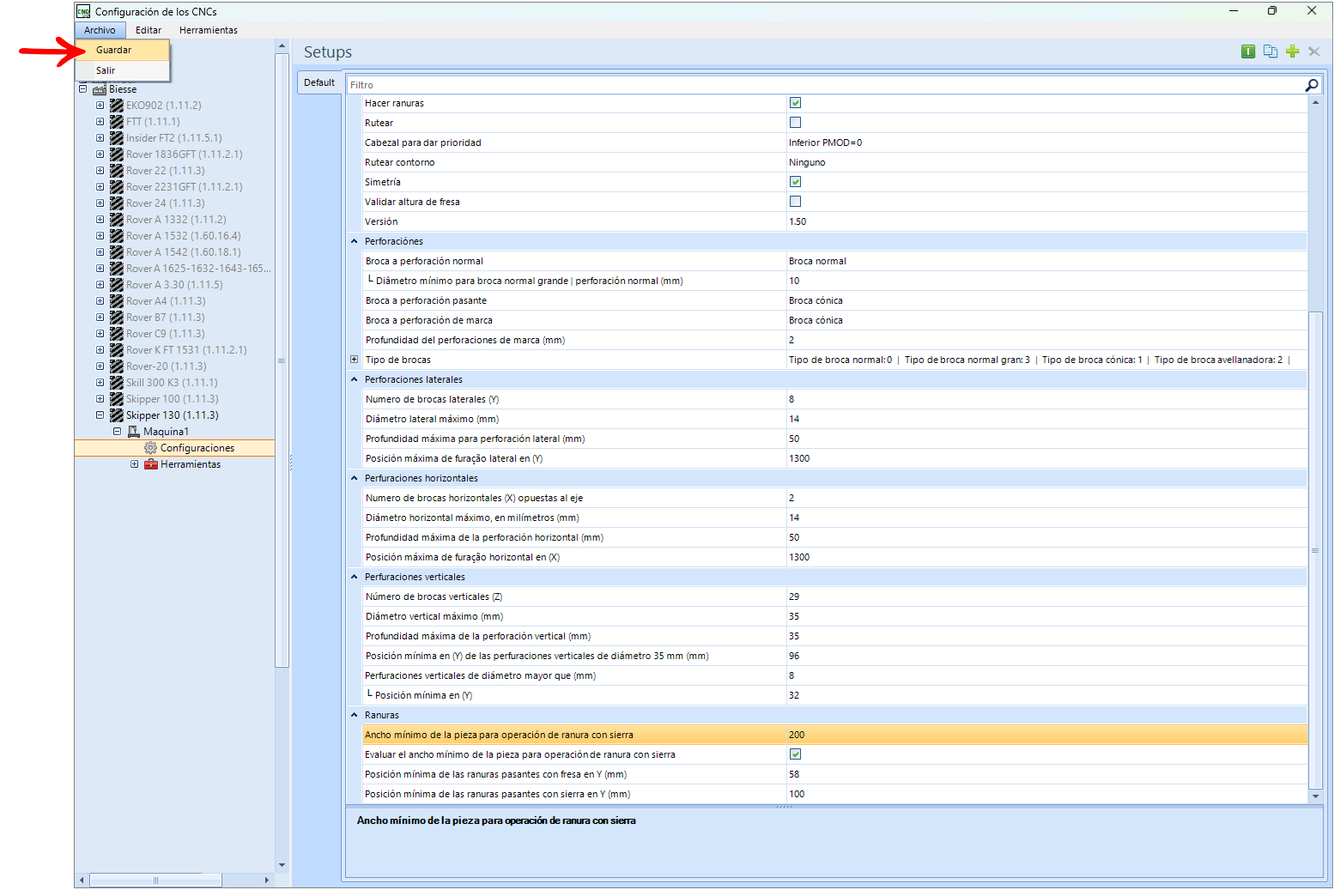Select the Default setup tab
This screenshot has width=1334, height=896.
(319, 82)
